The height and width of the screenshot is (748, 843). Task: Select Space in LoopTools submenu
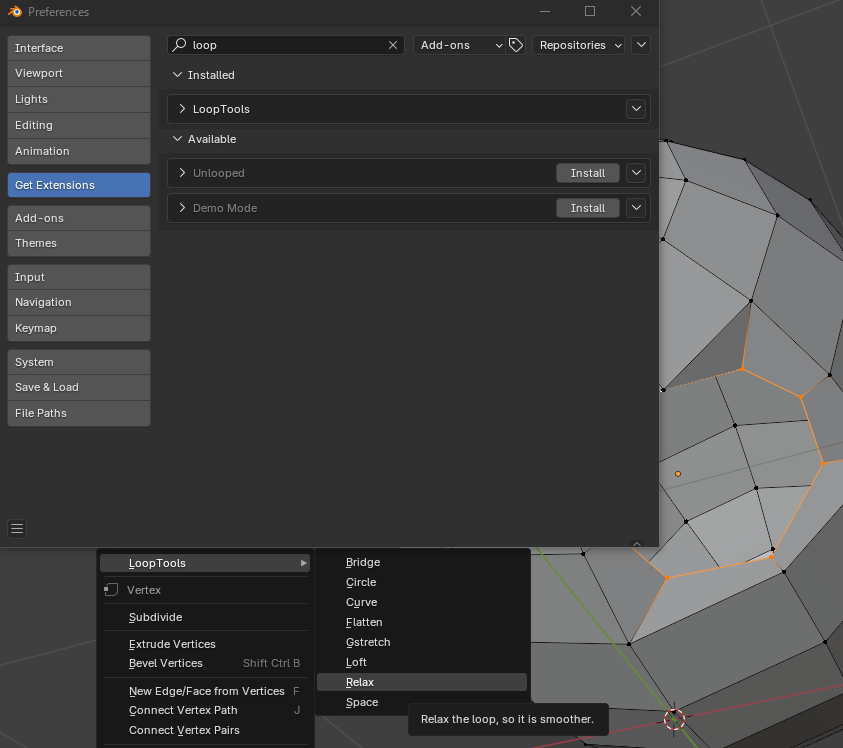[x=422, y=702]
